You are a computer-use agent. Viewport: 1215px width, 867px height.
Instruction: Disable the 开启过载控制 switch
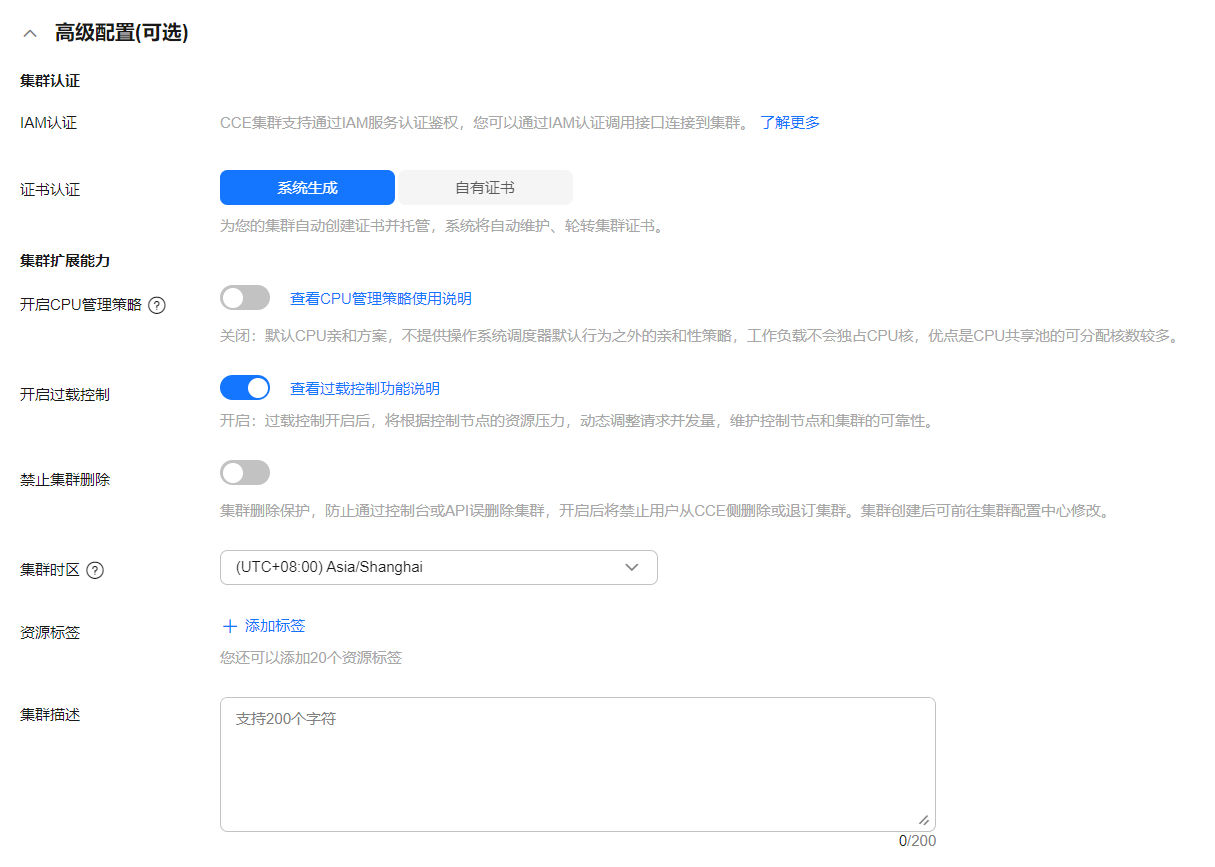(x=245, y=387)
